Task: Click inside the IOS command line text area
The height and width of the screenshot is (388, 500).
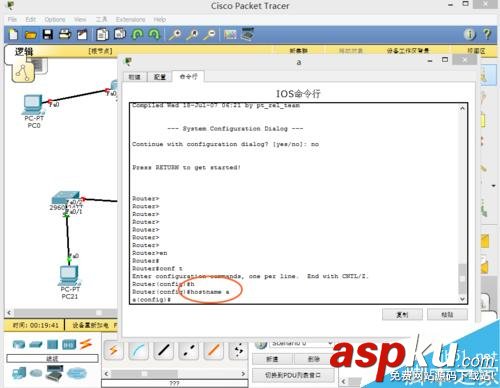Action: 294,203
